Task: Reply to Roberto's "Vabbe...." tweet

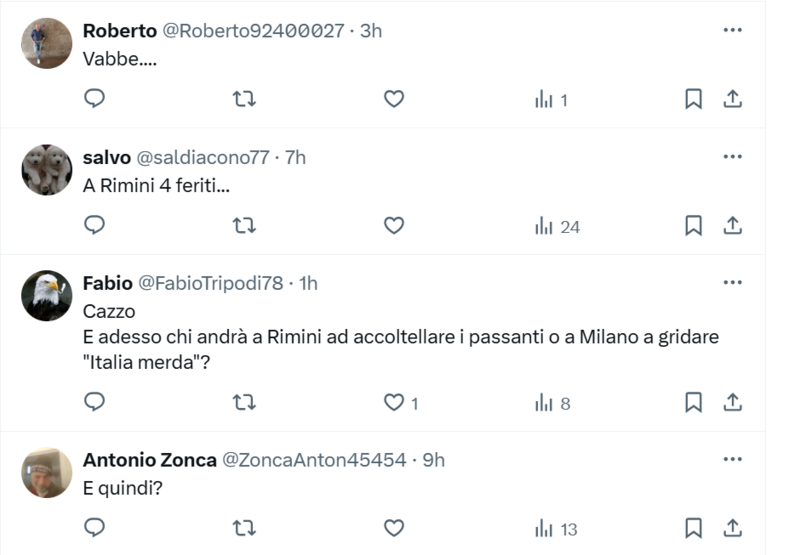Action: [x=95, y=98]
